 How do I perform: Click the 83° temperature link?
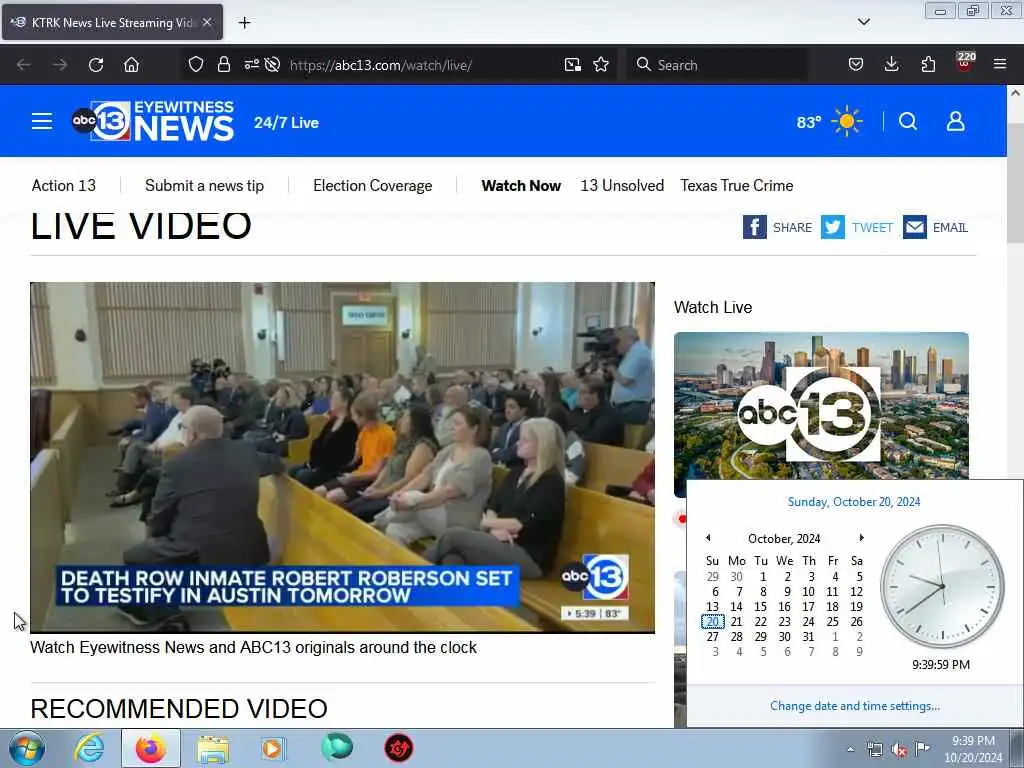(808, 122)
